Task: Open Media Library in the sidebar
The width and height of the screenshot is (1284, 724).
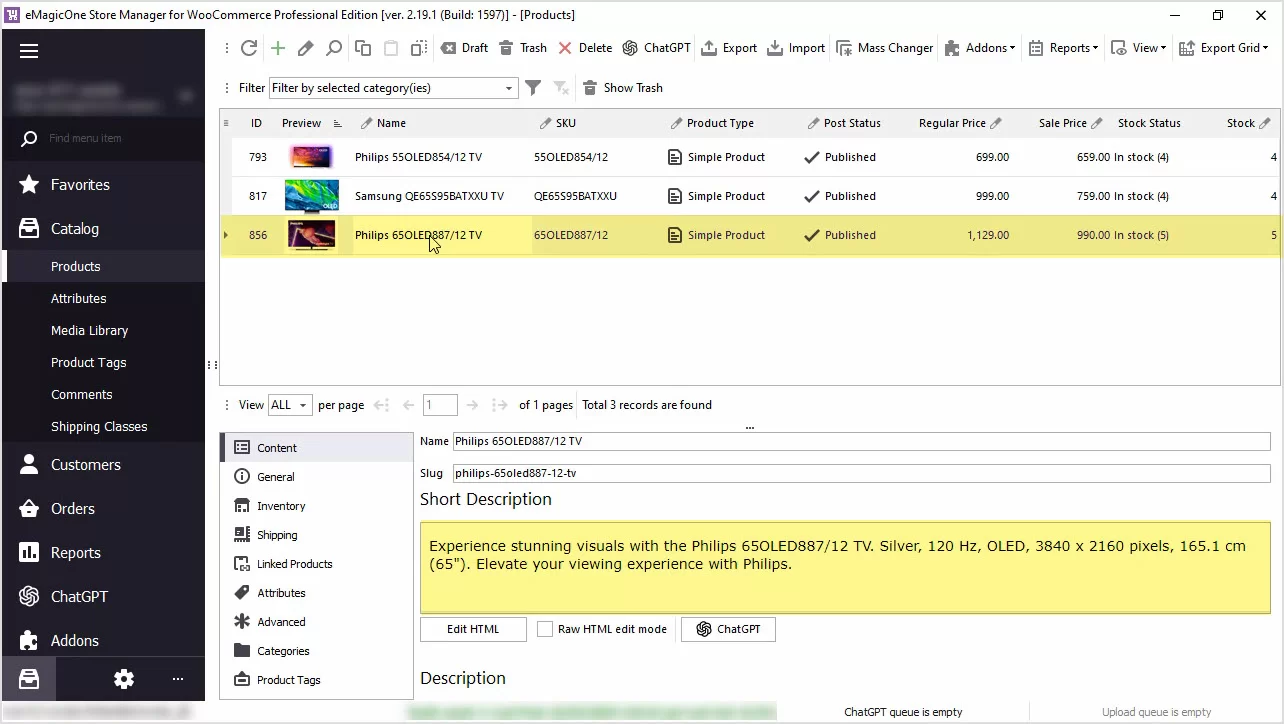Action: coord(89,330)
